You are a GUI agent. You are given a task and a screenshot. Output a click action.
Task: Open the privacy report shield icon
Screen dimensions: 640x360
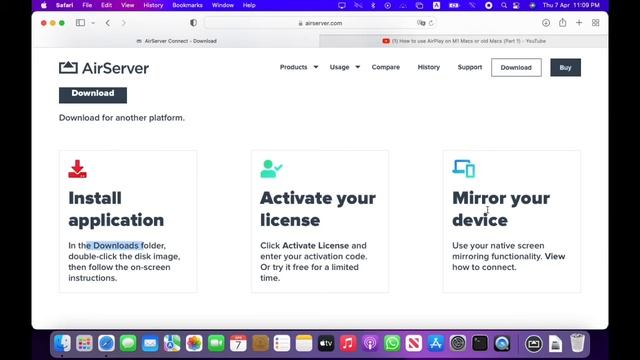[193, 23]
